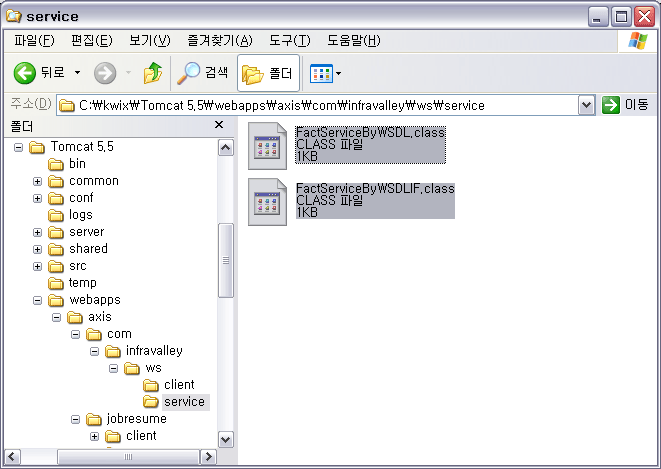661x469 pixels.
Task: Open the 도구(T) menu
Action: point(289,40)
